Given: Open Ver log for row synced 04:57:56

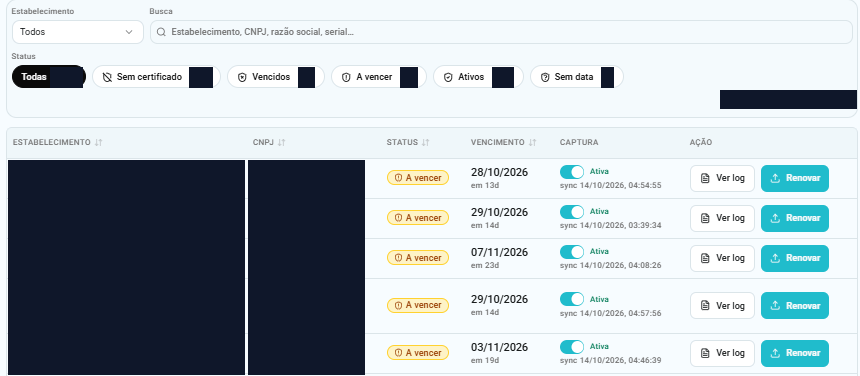Looking at the screenshot, I should tap(722, 305).
